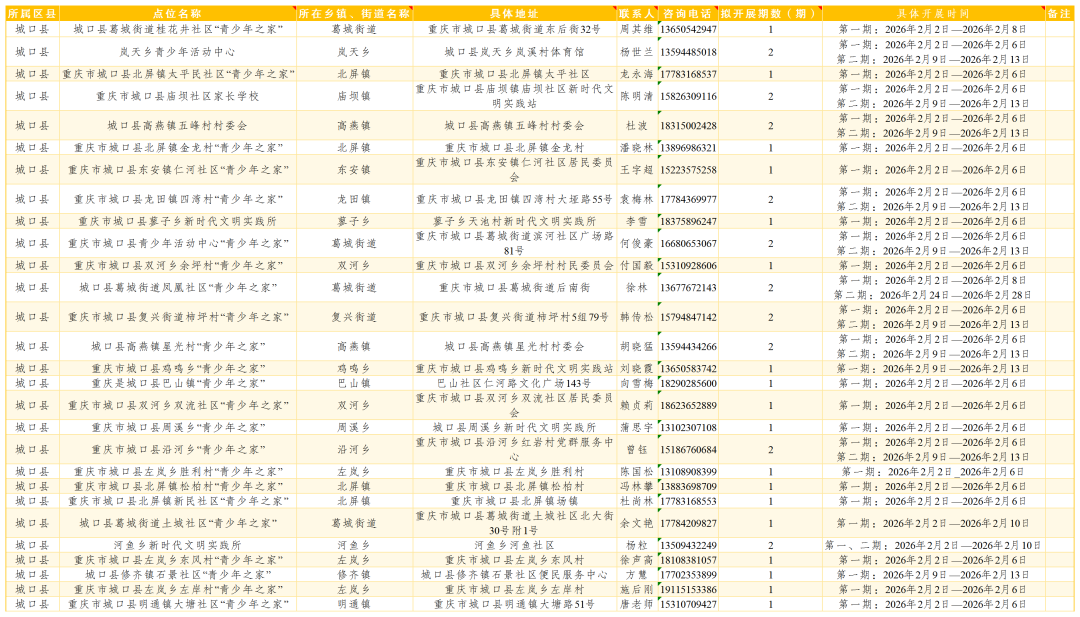Screen dimensions: 1080x617
Task: Click contact name 杨世兰
Action: click(637, 52)
